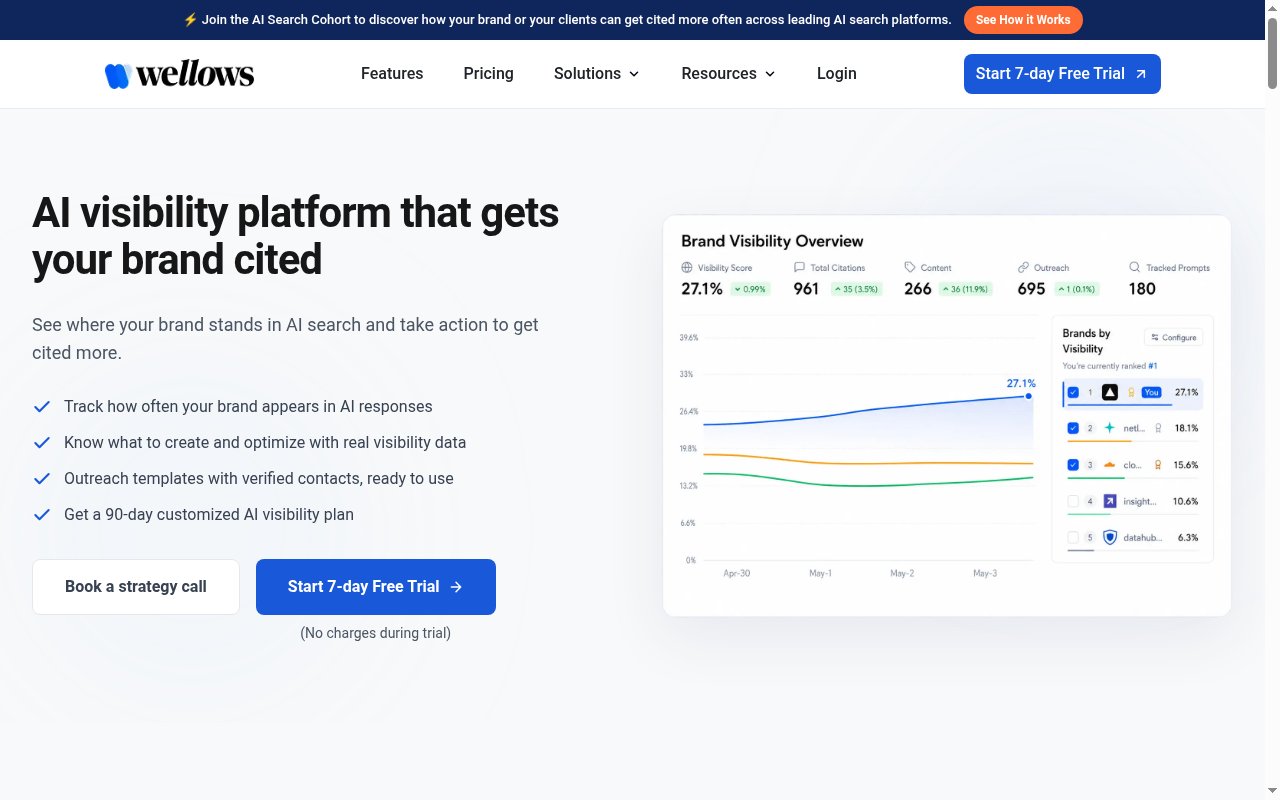Image resolution: width=1280 pixels, height=800 pixels.
Task: Click the Configure button in Brands by Visibility
Action: tap(1174, 337)
